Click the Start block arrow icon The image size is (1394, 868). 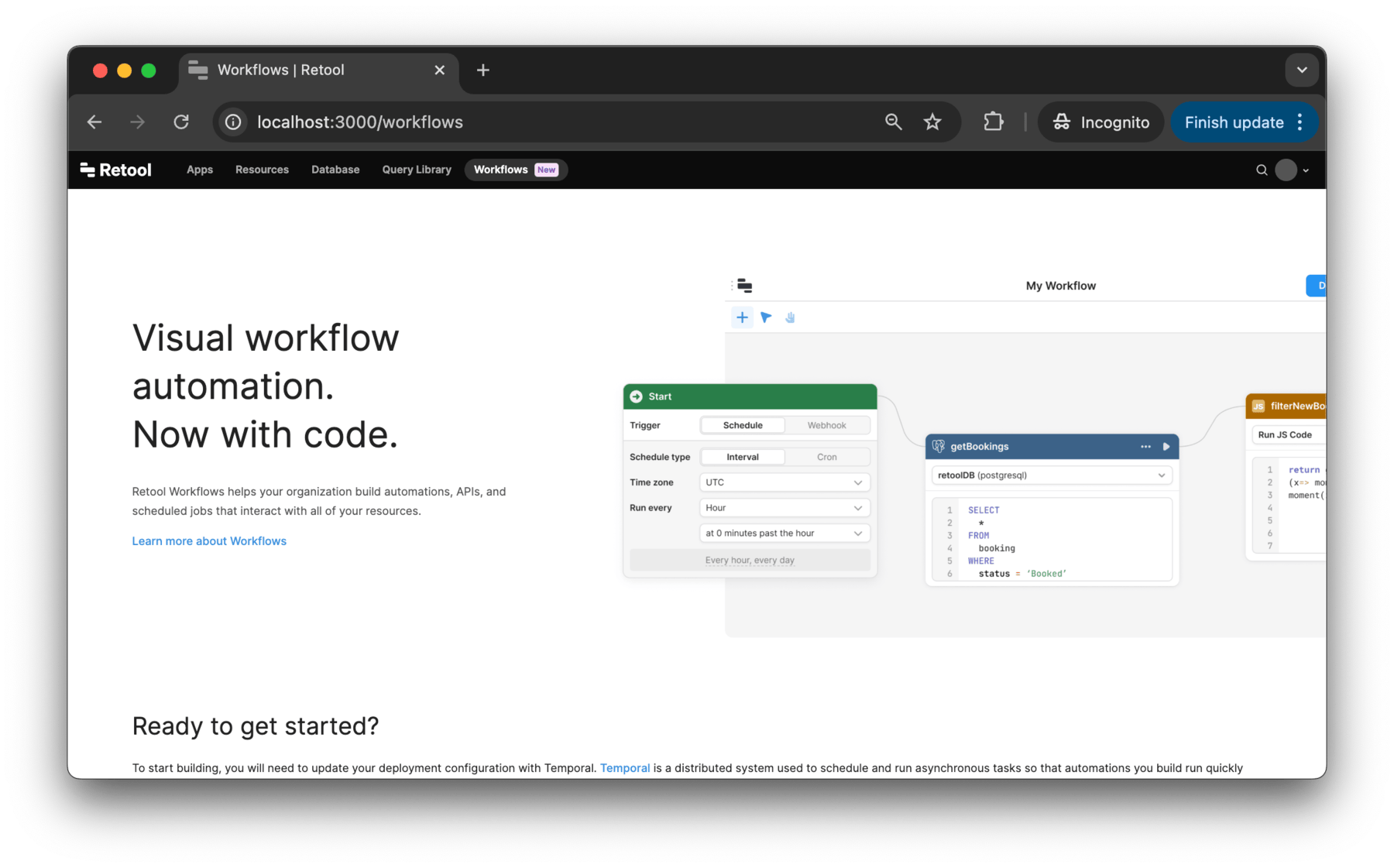pyautogui.click(x=637, y=396)
